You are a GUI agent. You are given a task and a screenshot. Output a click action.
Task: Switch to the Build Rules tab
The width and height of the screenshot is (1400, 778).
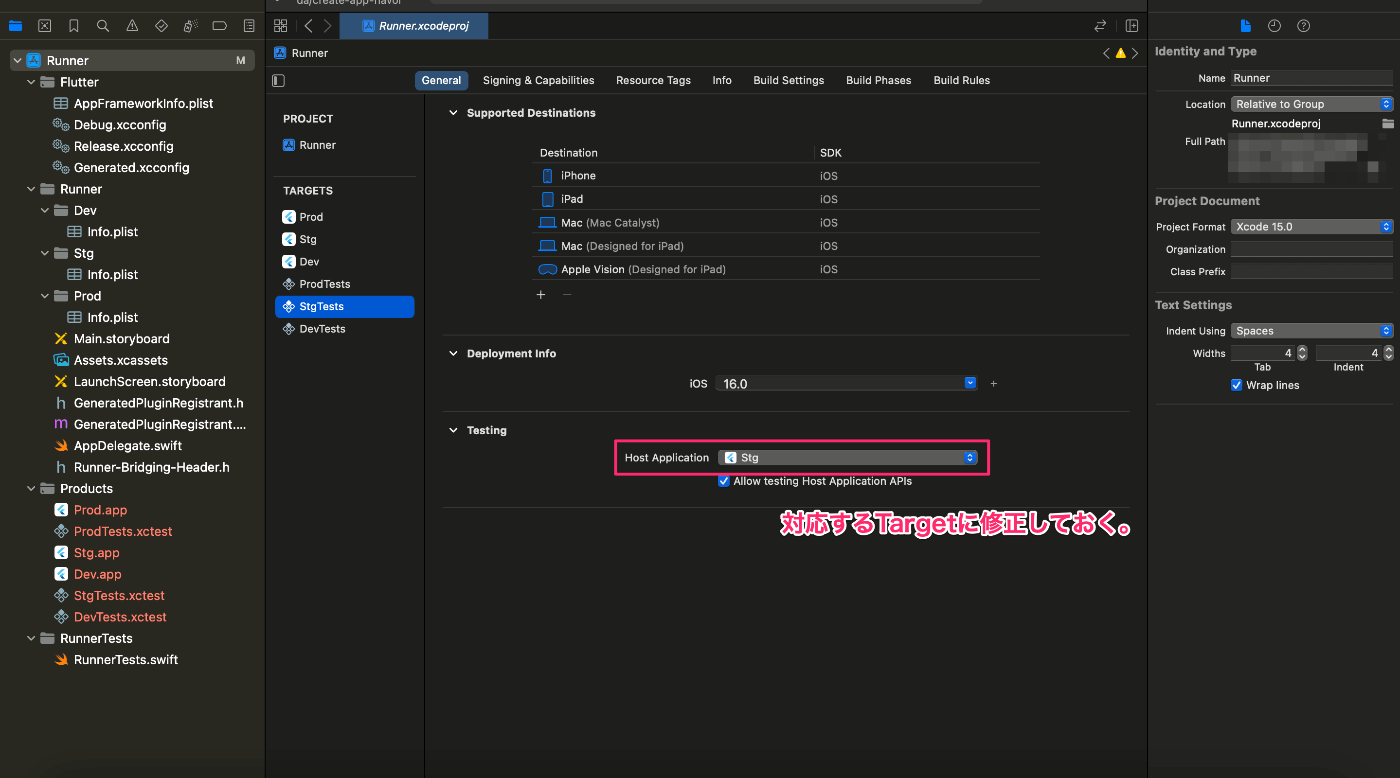(x=962, y=80)
